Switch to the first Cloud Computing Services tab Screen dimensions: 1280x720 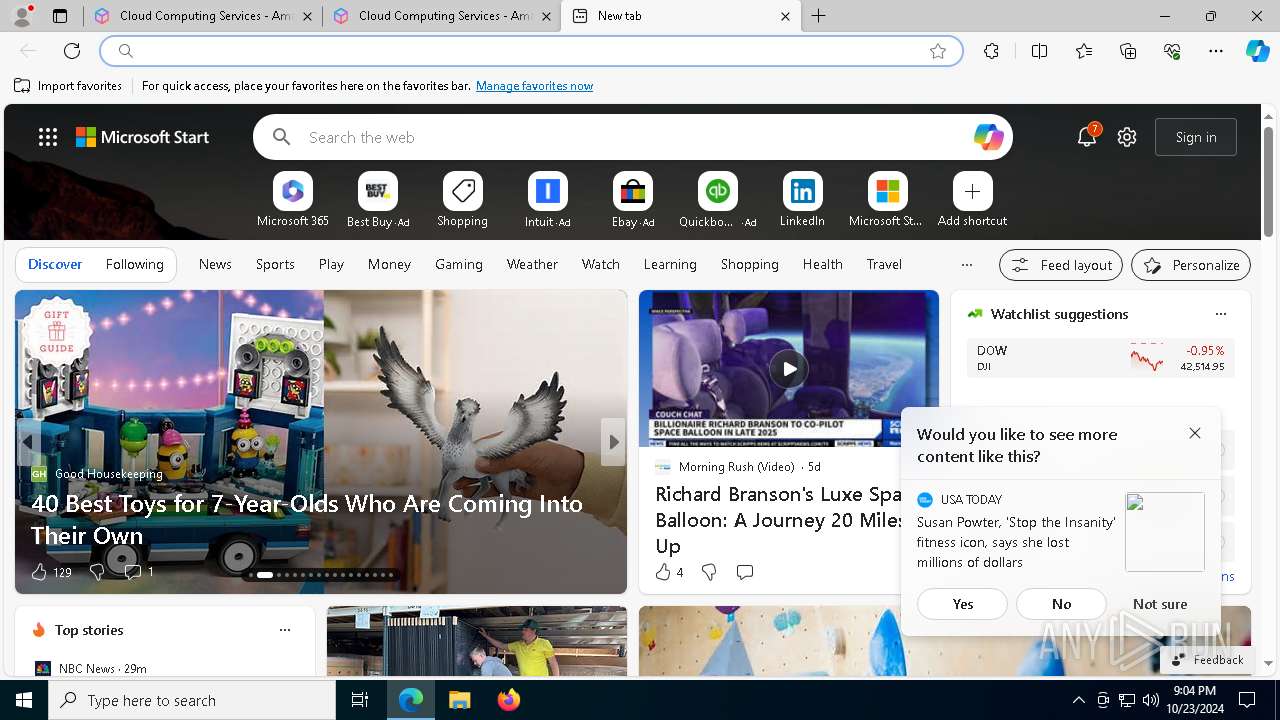pyautogui.click(x=204, y=16)
